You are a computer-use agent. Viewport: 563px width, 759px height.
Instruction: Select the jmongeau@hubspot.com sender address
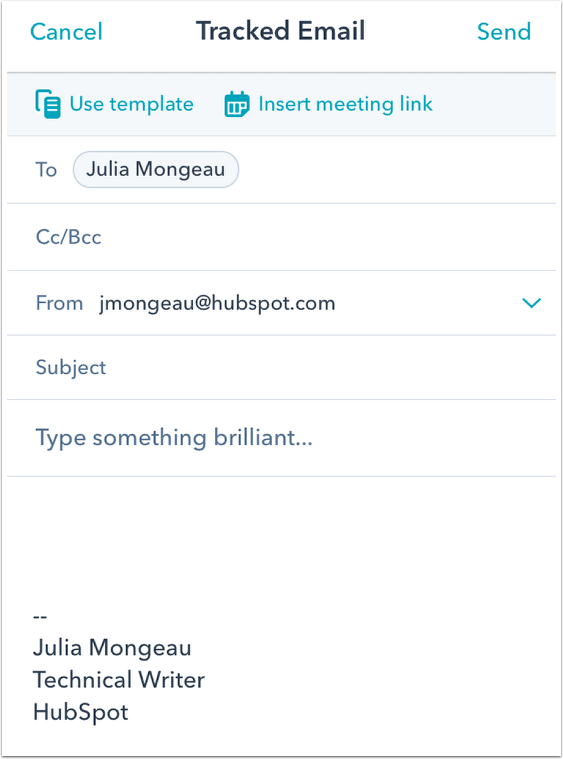217,304
